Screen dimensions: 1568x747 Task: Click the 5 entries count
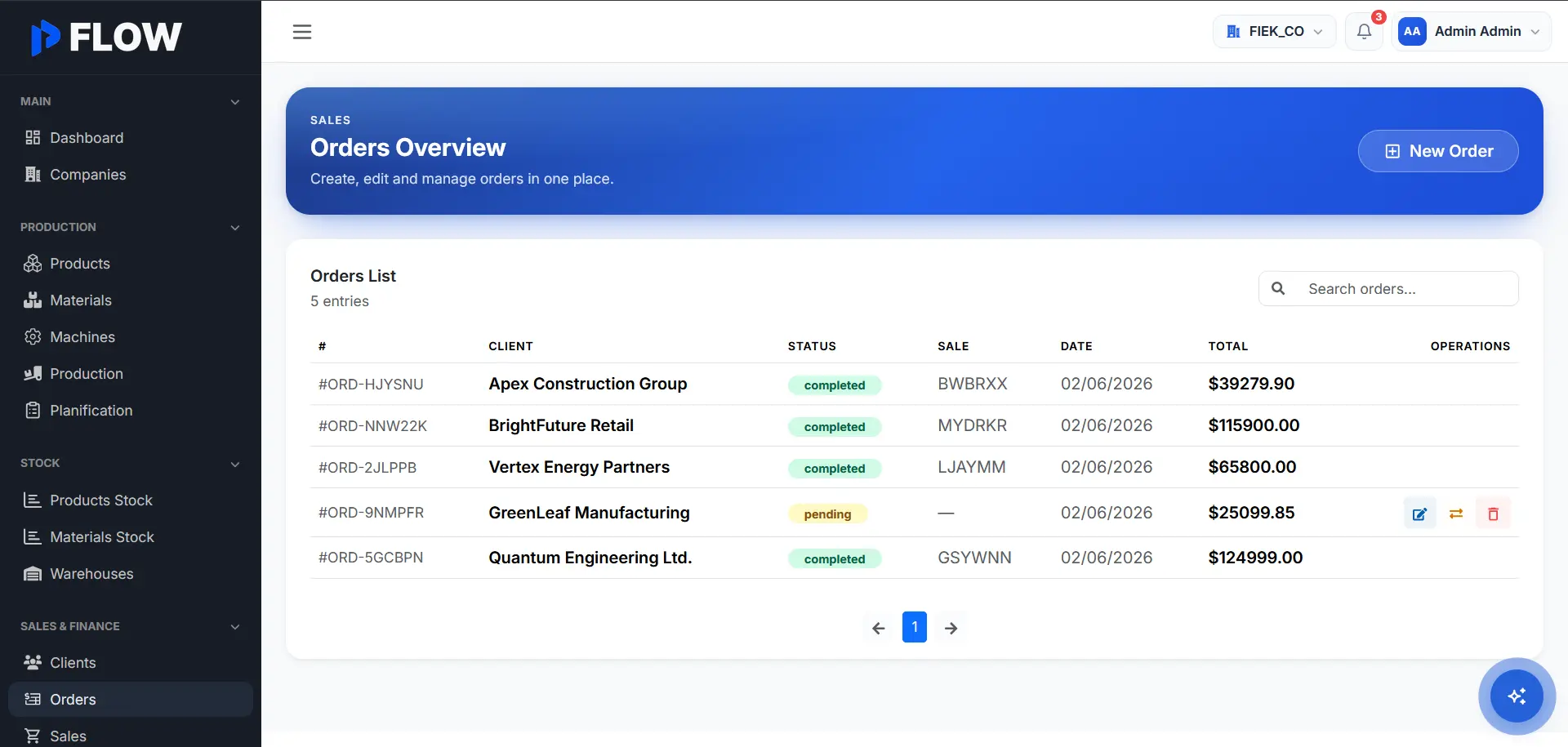point(340,301)
